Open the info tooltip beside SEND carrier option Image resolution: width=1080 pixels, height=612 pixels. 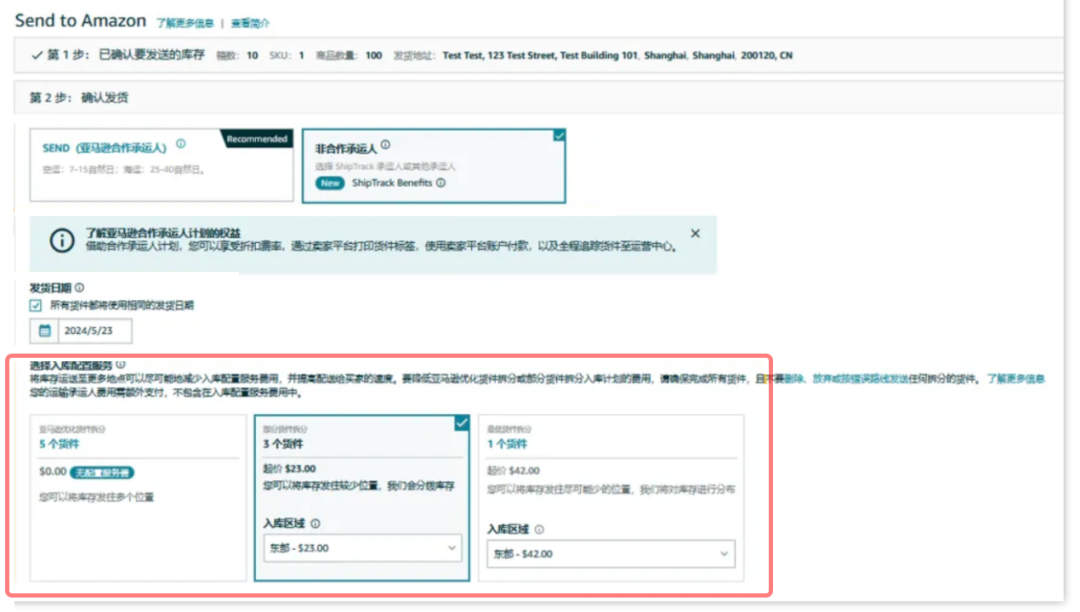183,145
